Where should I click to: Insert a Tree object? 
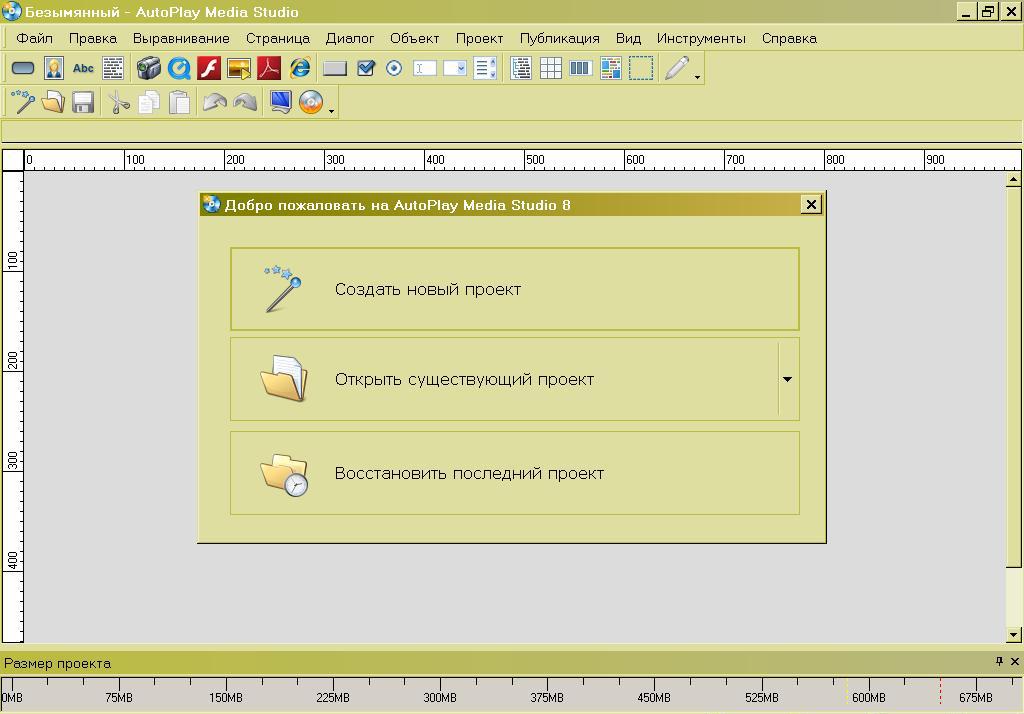pos(520,68)
